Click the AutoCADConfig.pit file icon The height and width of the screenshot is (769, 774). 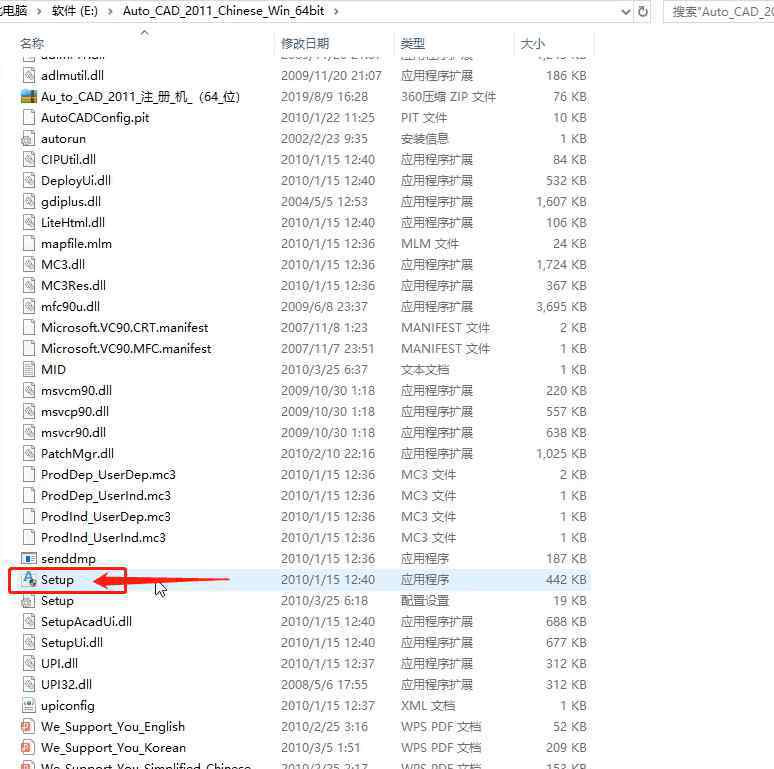pos(29,117)
